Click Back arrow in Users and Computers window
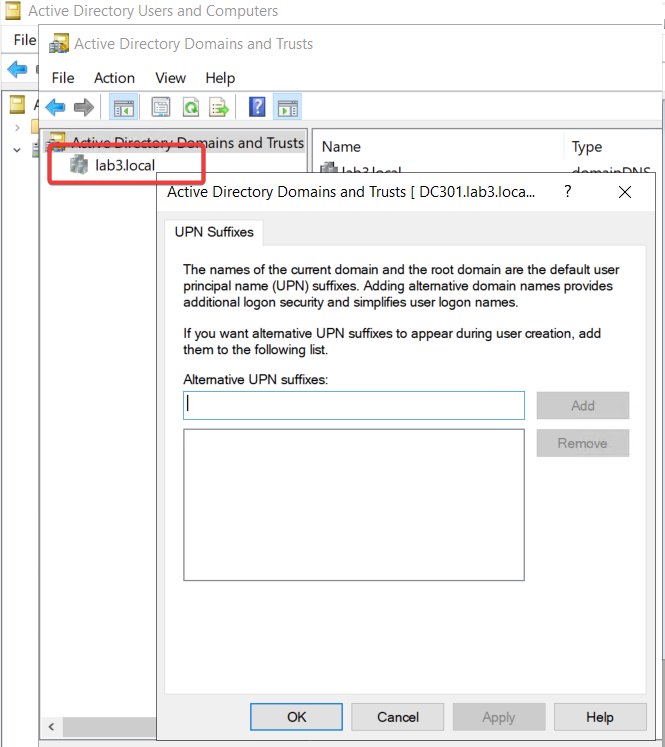665x747 pixels. [18, 69]
